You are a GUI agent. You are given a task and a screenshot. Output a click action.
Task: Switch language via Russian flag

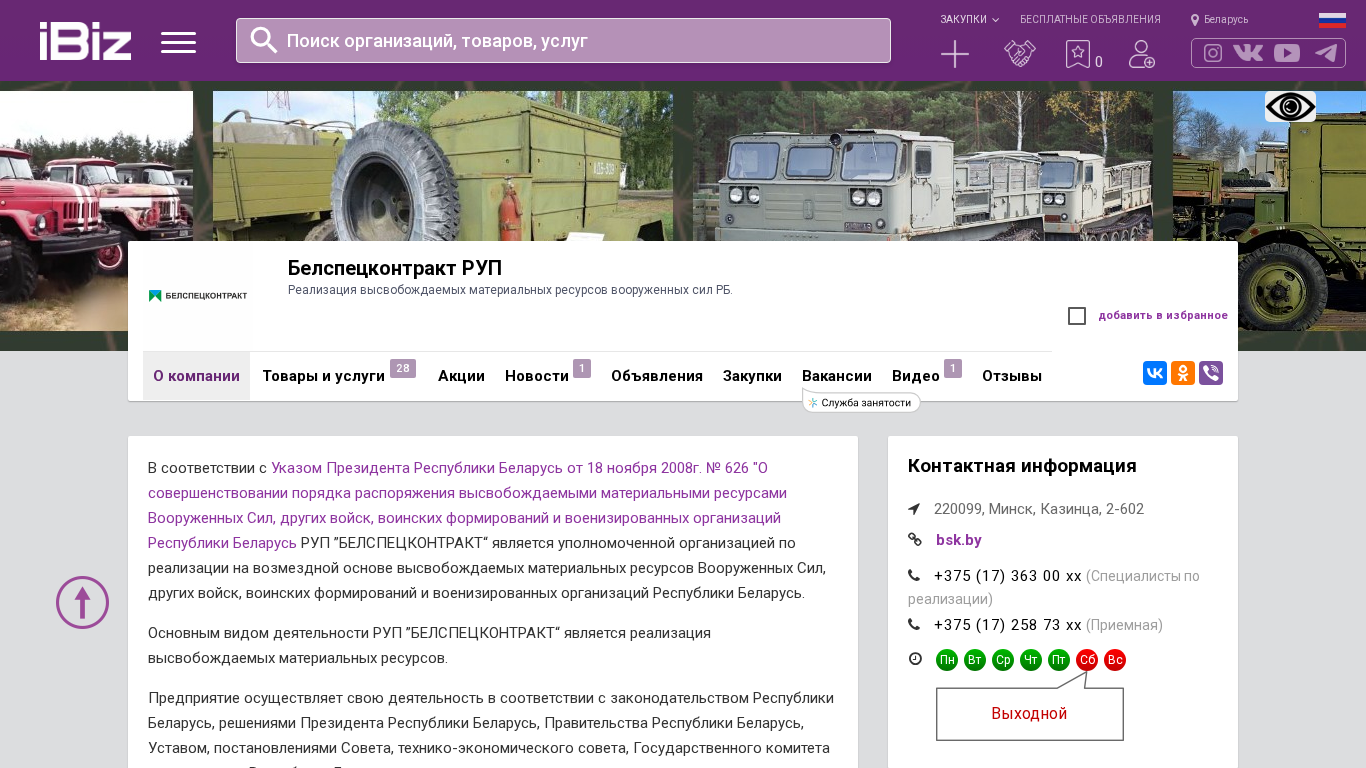coord(1332,20)
